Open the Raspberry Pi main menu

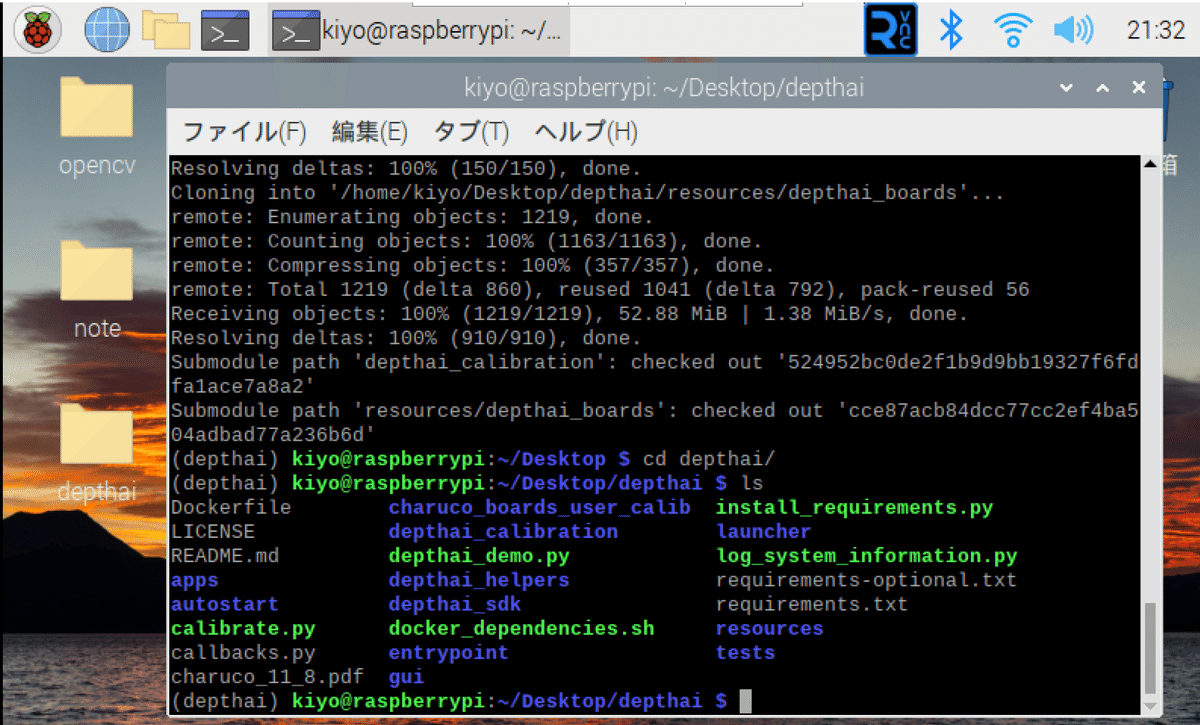pos(37,30)
